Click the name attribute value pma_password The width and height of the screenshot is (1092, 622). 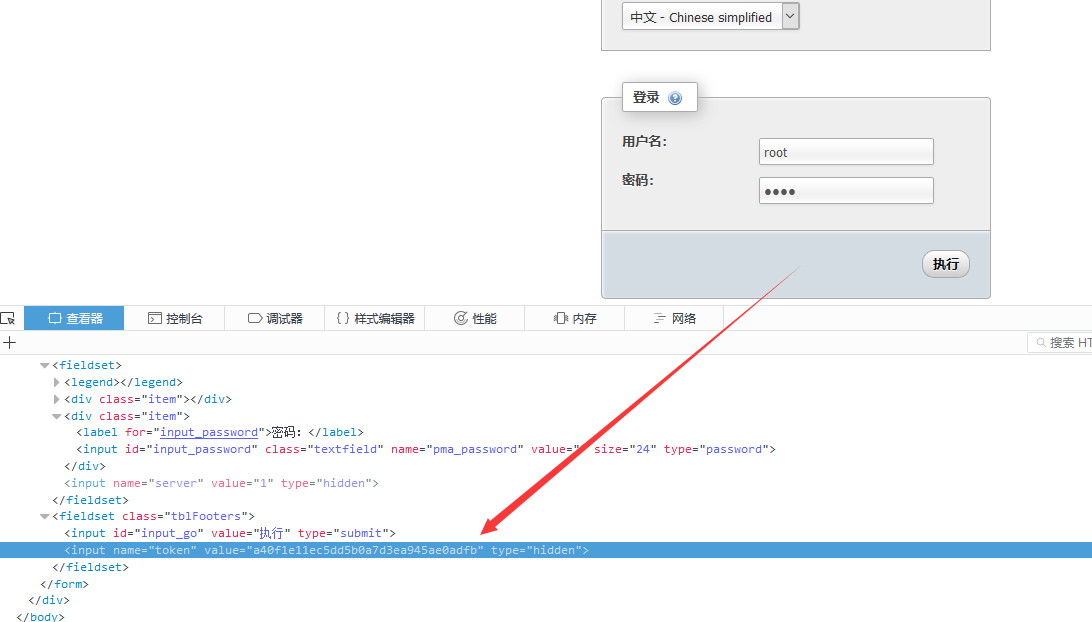pos(475,449)
